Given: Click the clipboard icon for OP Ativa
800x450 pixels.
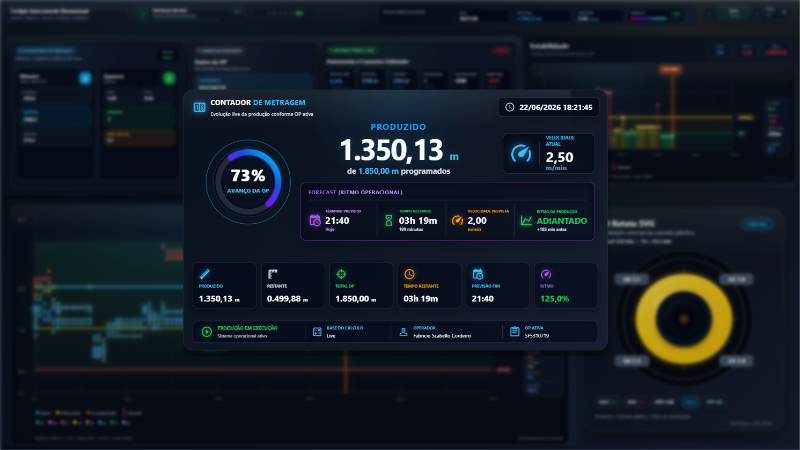Looking at the screenshot, I should coord(514,332).
